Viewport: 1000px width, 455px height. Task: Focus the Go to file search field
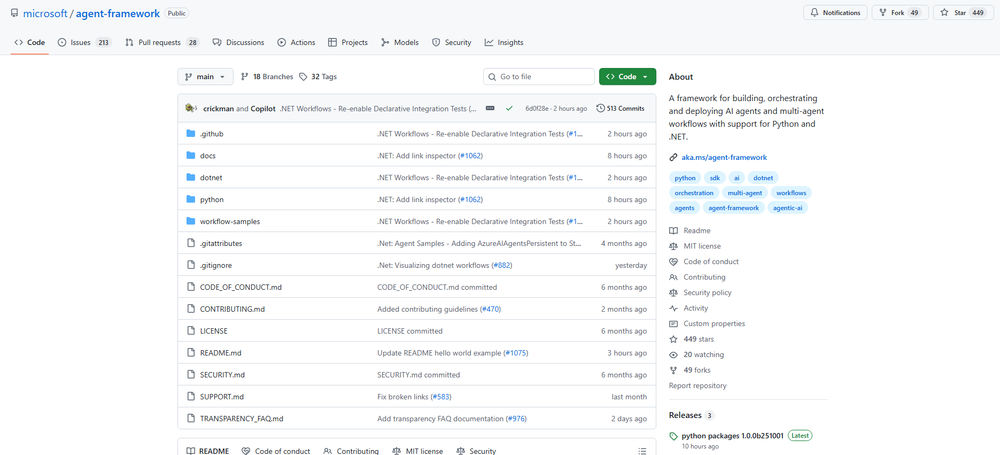click(539, 77)
